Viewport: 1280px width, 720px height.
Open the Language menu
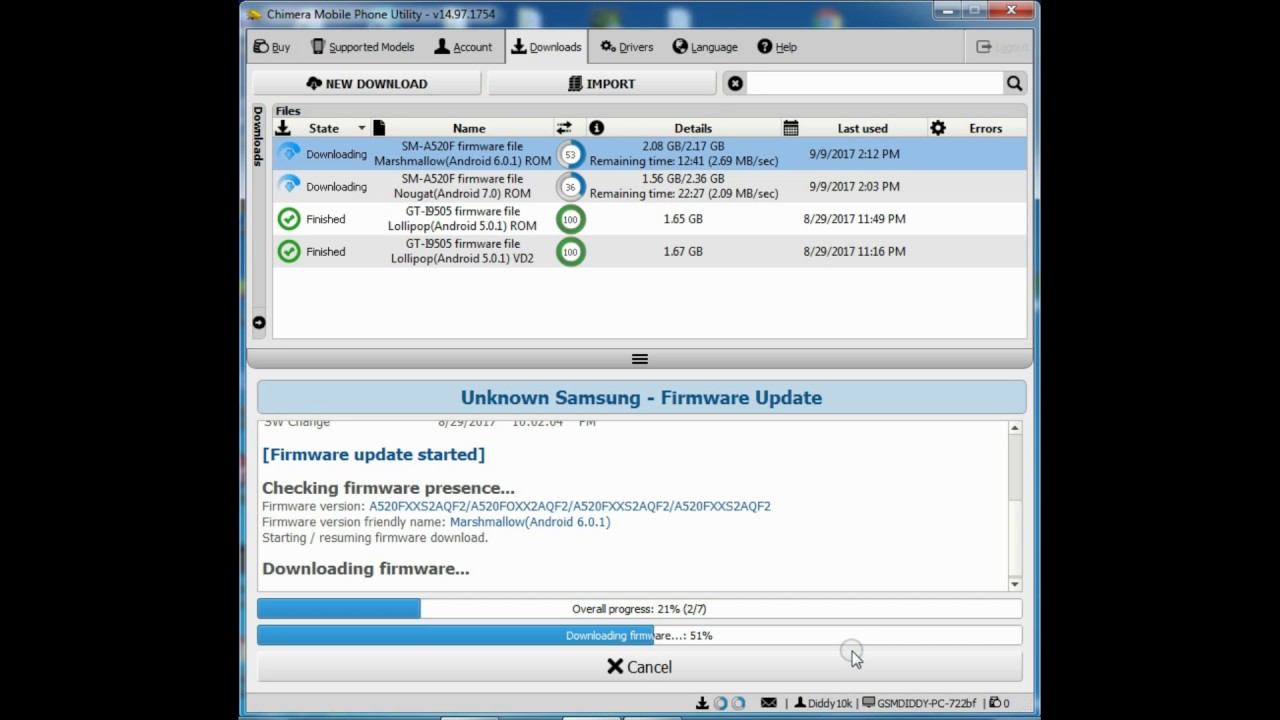705,47
